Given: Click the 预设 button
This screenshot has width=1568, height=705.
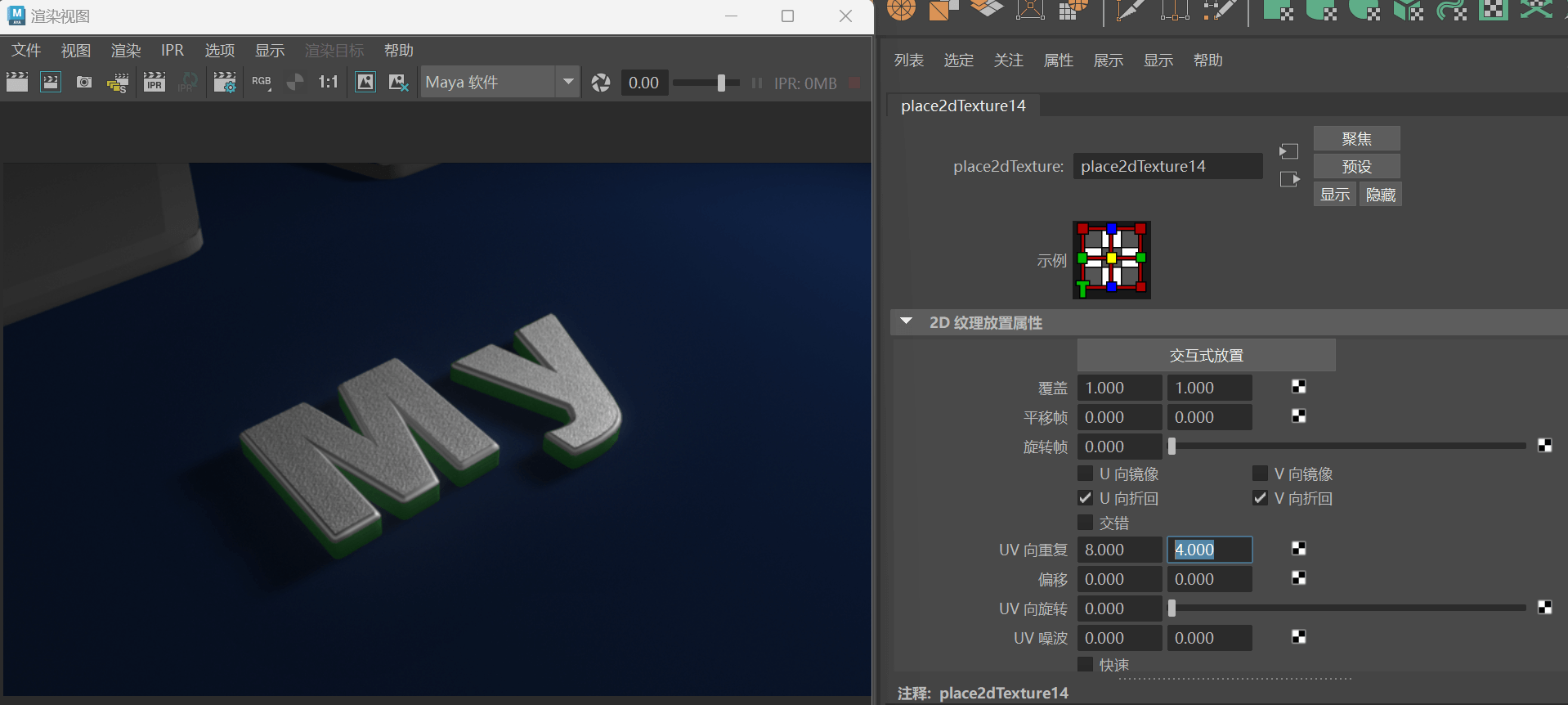Looking at the screenshot, I should 1356,167.
